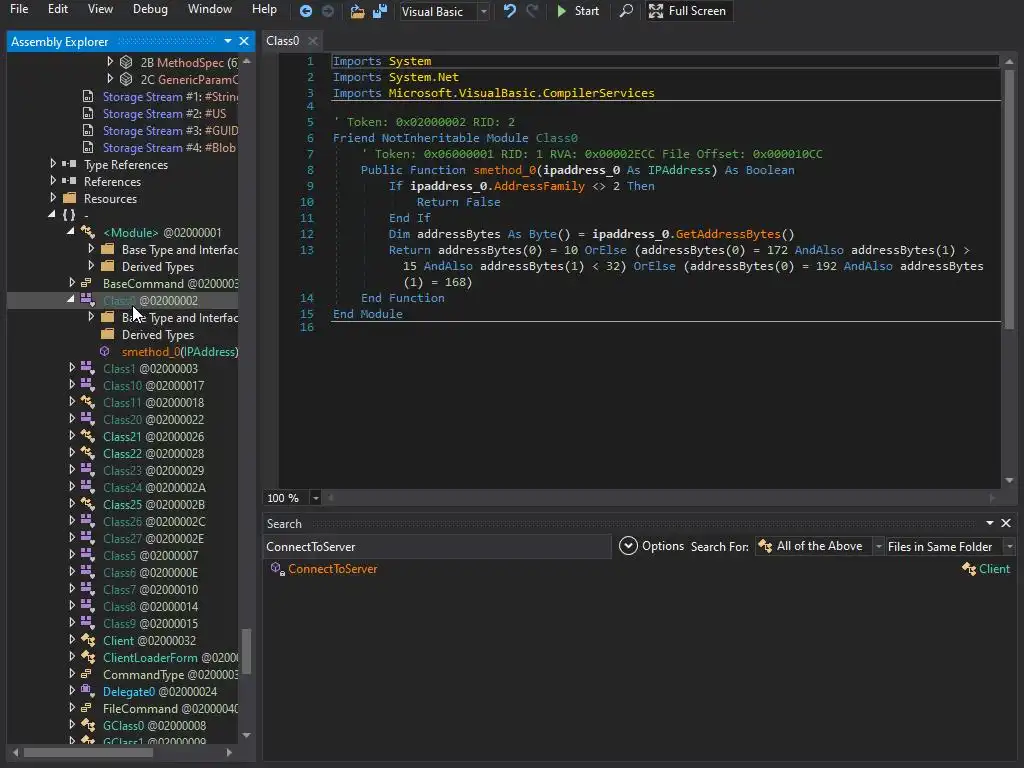Click the search text input field

click(436, 547)
